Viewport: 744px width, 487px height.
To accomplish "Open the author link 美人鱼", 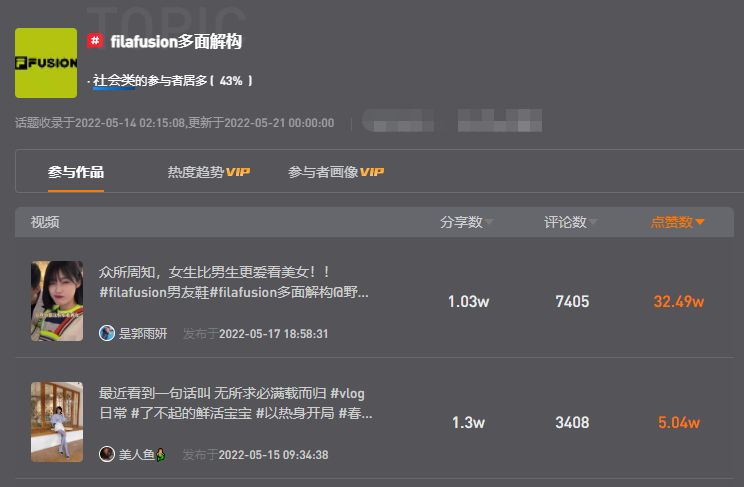I will tap(137, 455).
